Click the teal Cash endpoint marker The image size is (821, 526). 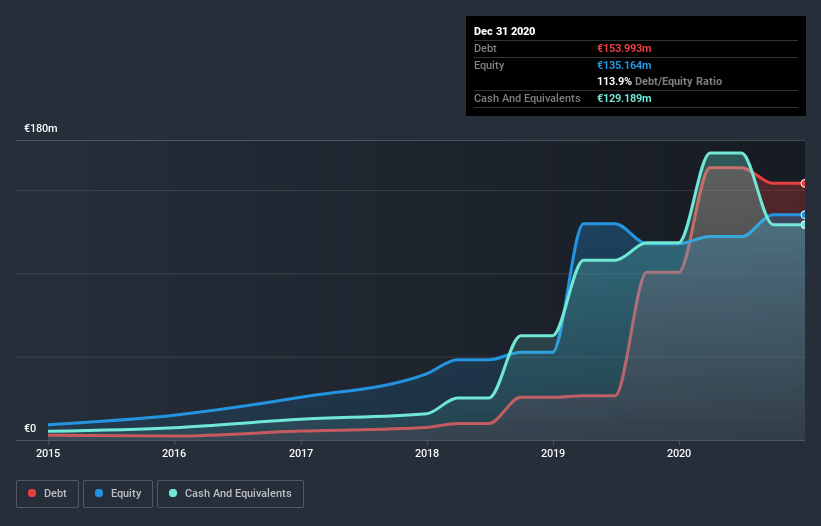tap(804, 225)
